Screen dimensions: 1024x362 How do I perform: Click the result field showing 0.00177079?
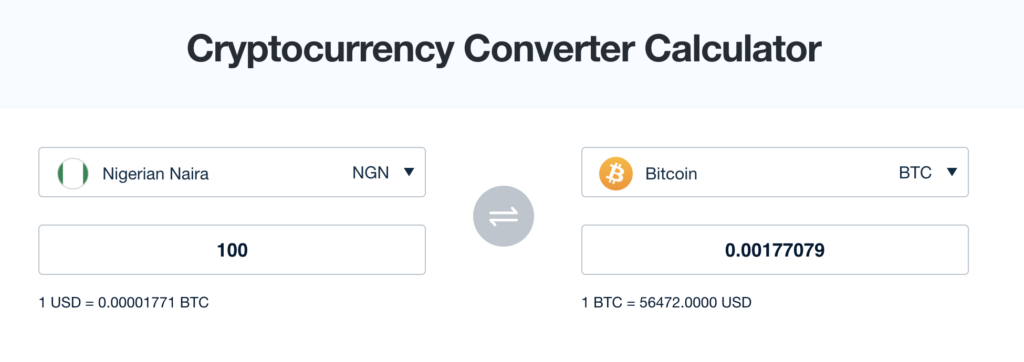[775, 250]
